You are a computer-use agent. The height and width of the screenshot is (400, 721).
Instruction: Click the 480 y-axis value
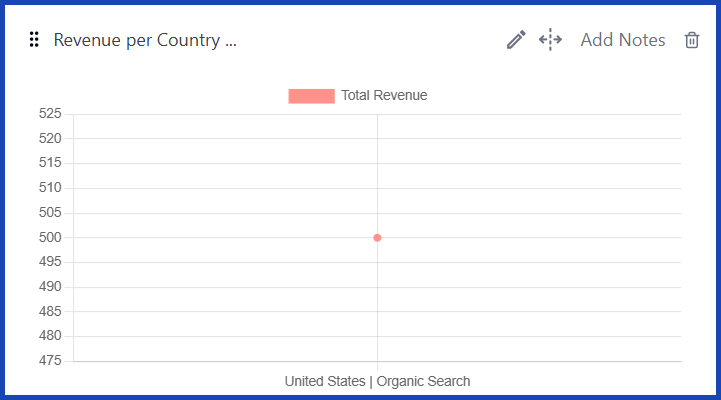[x=50, y=336]
